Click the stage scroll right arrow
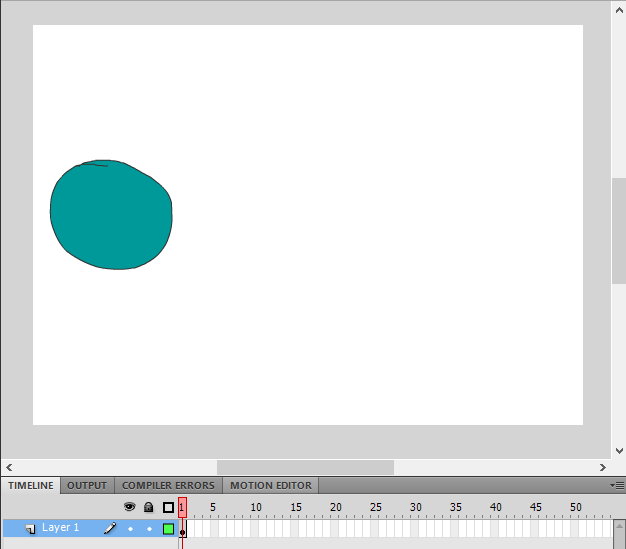Image resolution: width=626 pixels, height=549 pixels. coord(602,467)
